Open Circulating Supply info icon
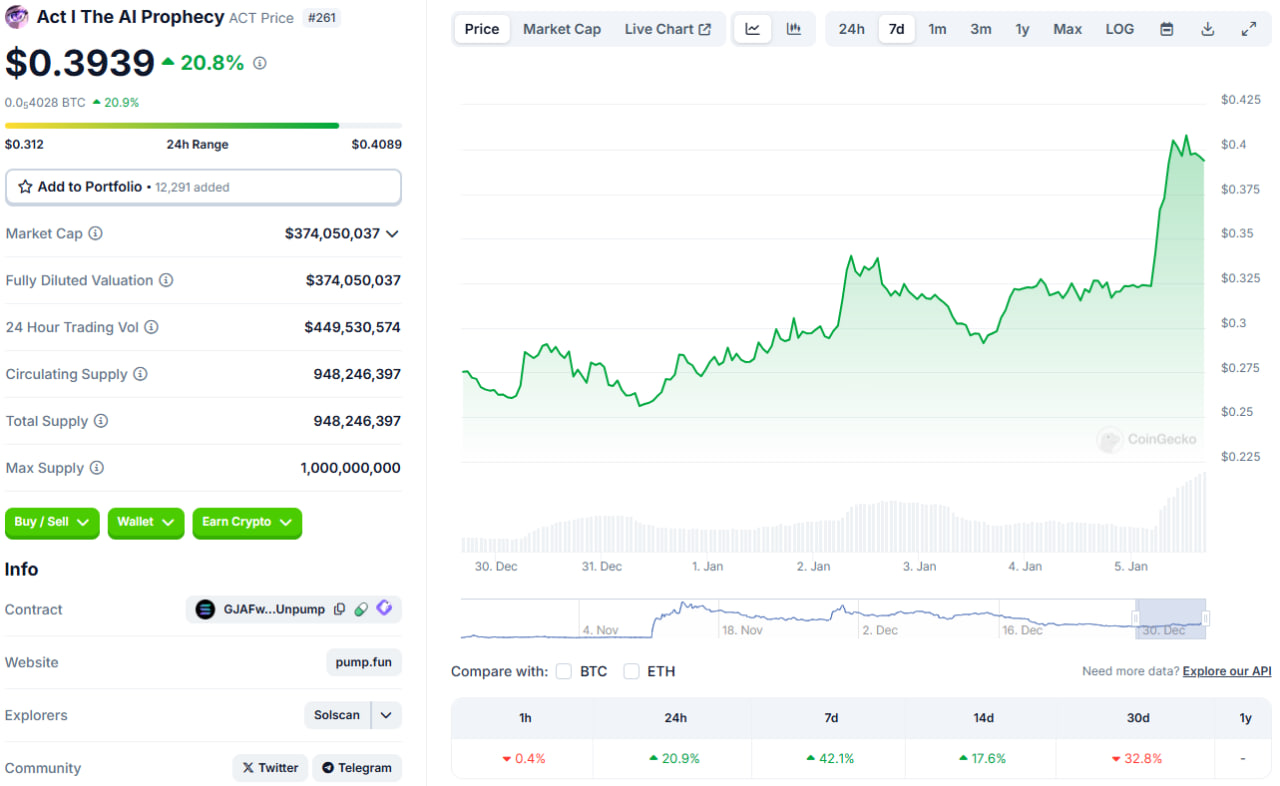Image resolution: width=1280 pixels, height=786 pixels. 140,374
